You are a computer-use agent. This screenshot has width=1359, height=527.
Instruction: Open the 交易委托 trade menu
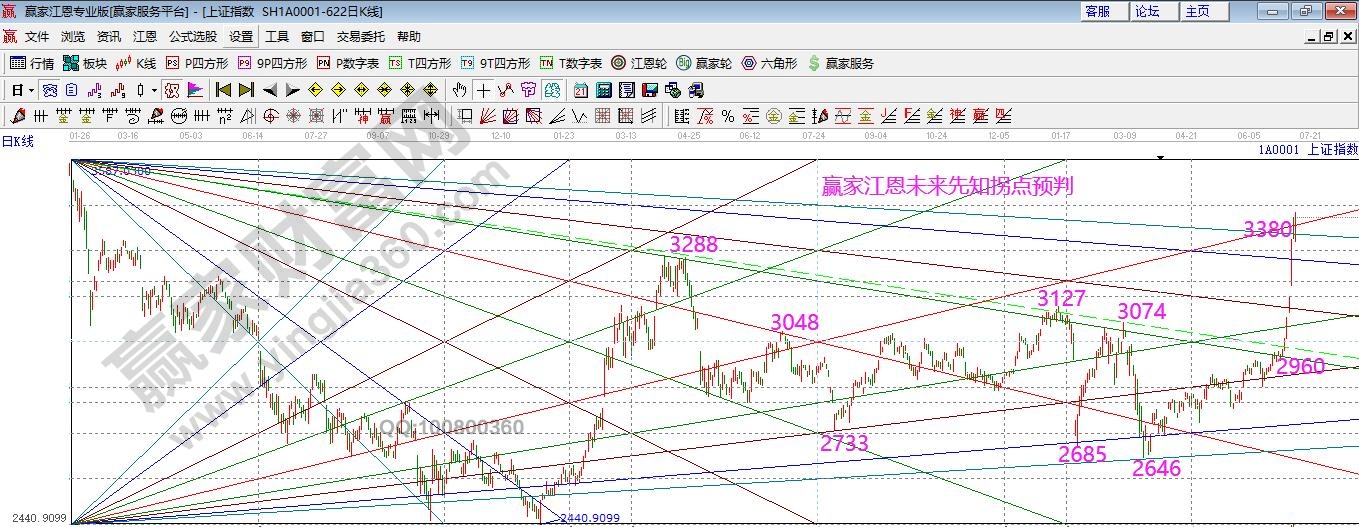click(x=360, y=36)
